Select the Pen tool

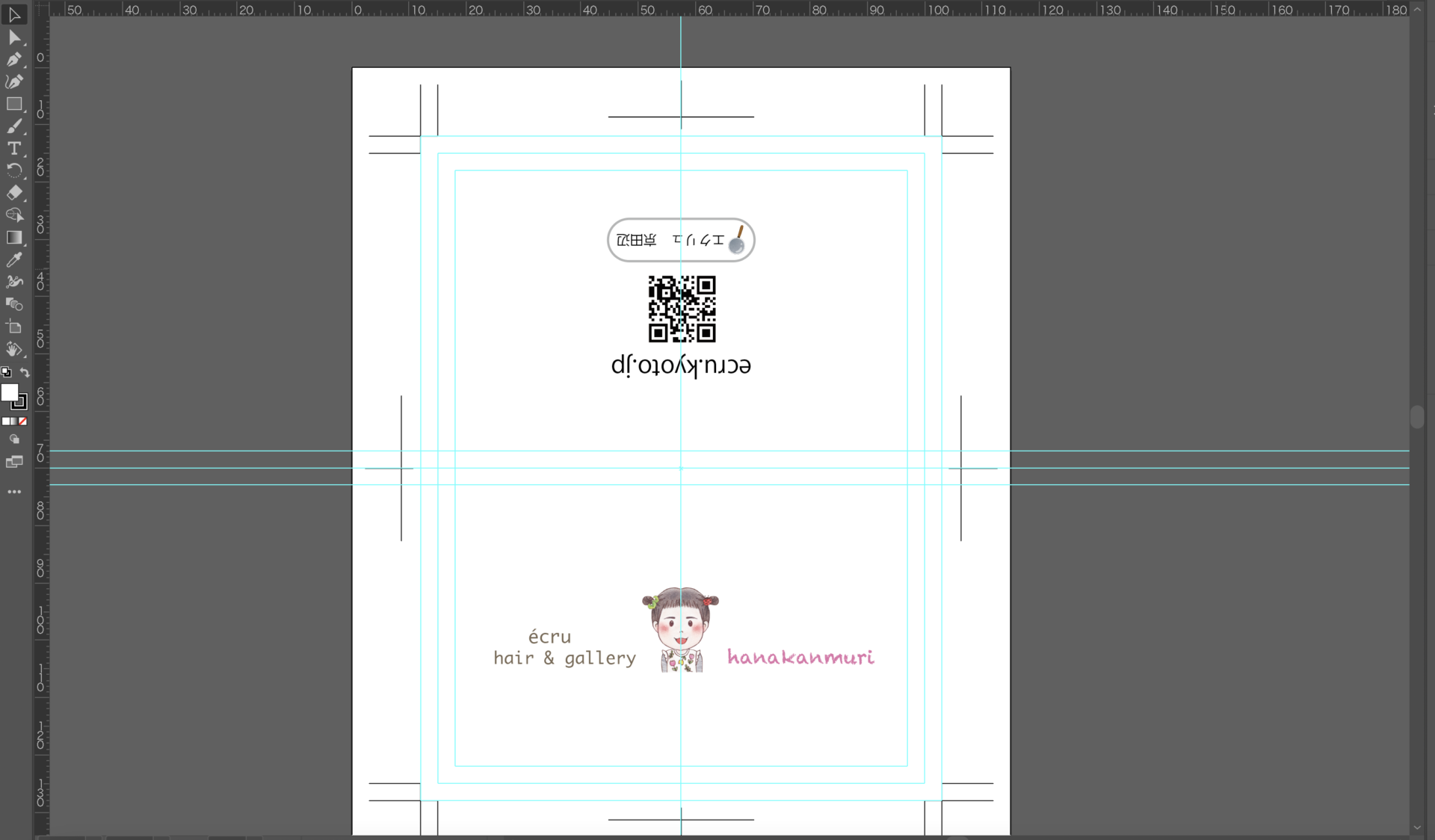coord(14,59)
